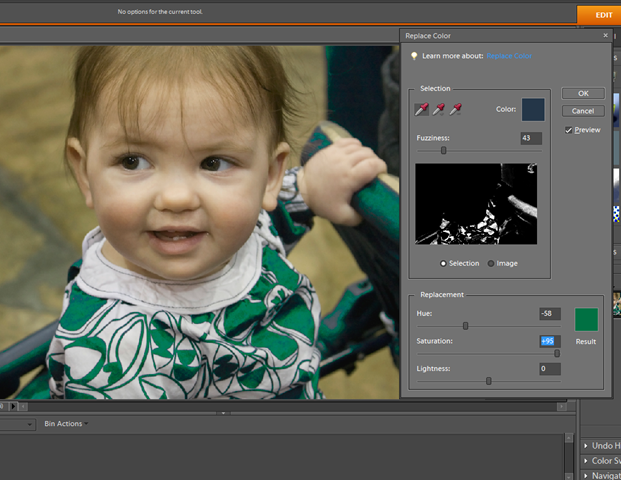
Task: Open the Replace Color help link
Action: (x=509, y=56)
